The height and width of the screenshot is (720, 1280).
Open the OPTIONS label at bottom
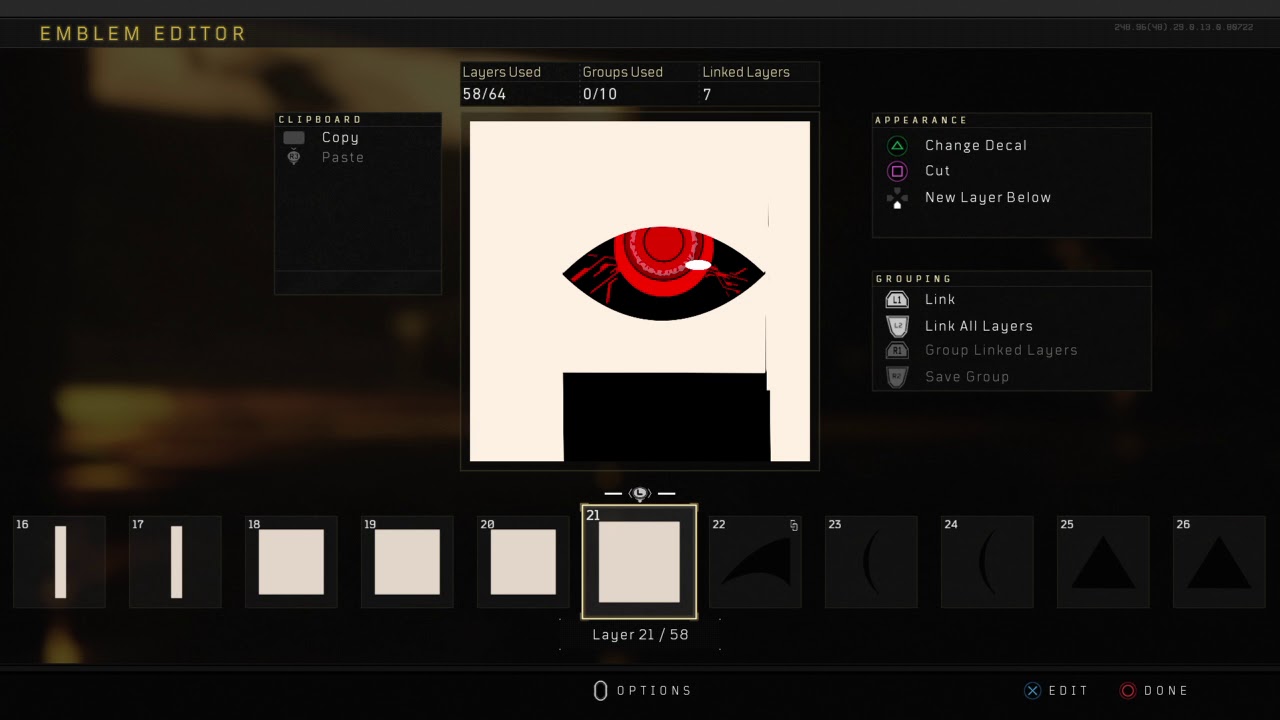654,690
